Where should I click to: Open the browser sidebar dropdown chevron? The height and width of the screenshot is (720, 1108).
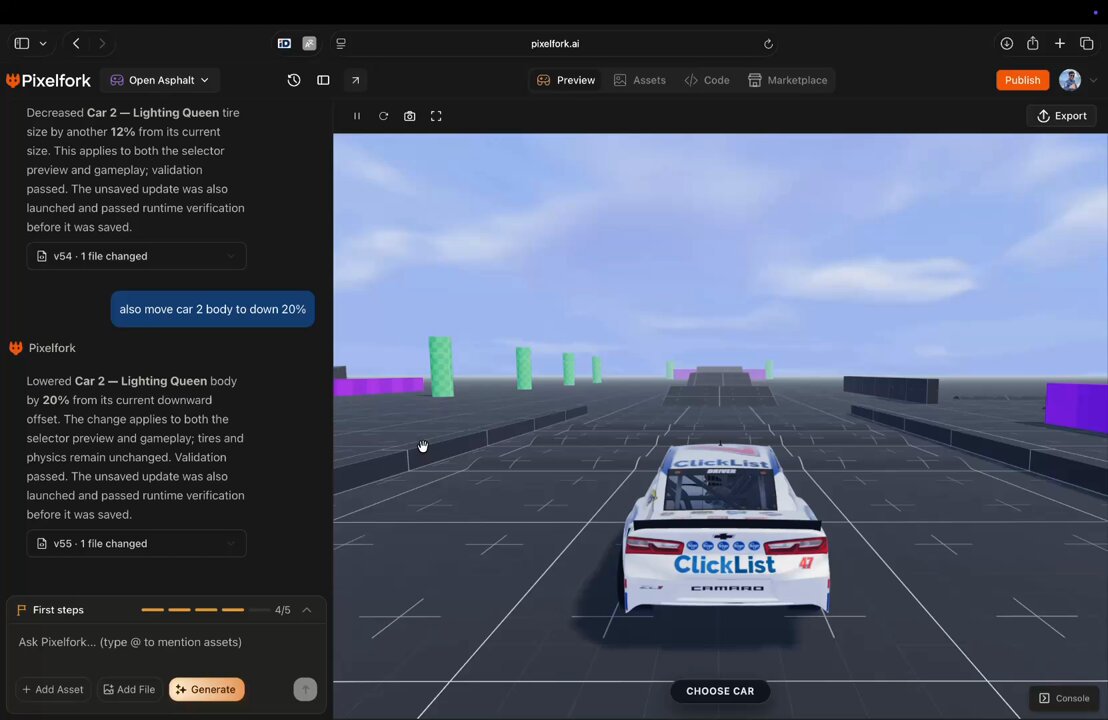(43, 44)
